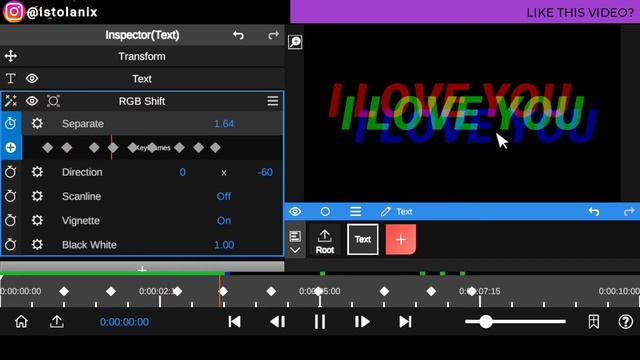
Task: Open Black White property gear settings
Action: [37, 244]
